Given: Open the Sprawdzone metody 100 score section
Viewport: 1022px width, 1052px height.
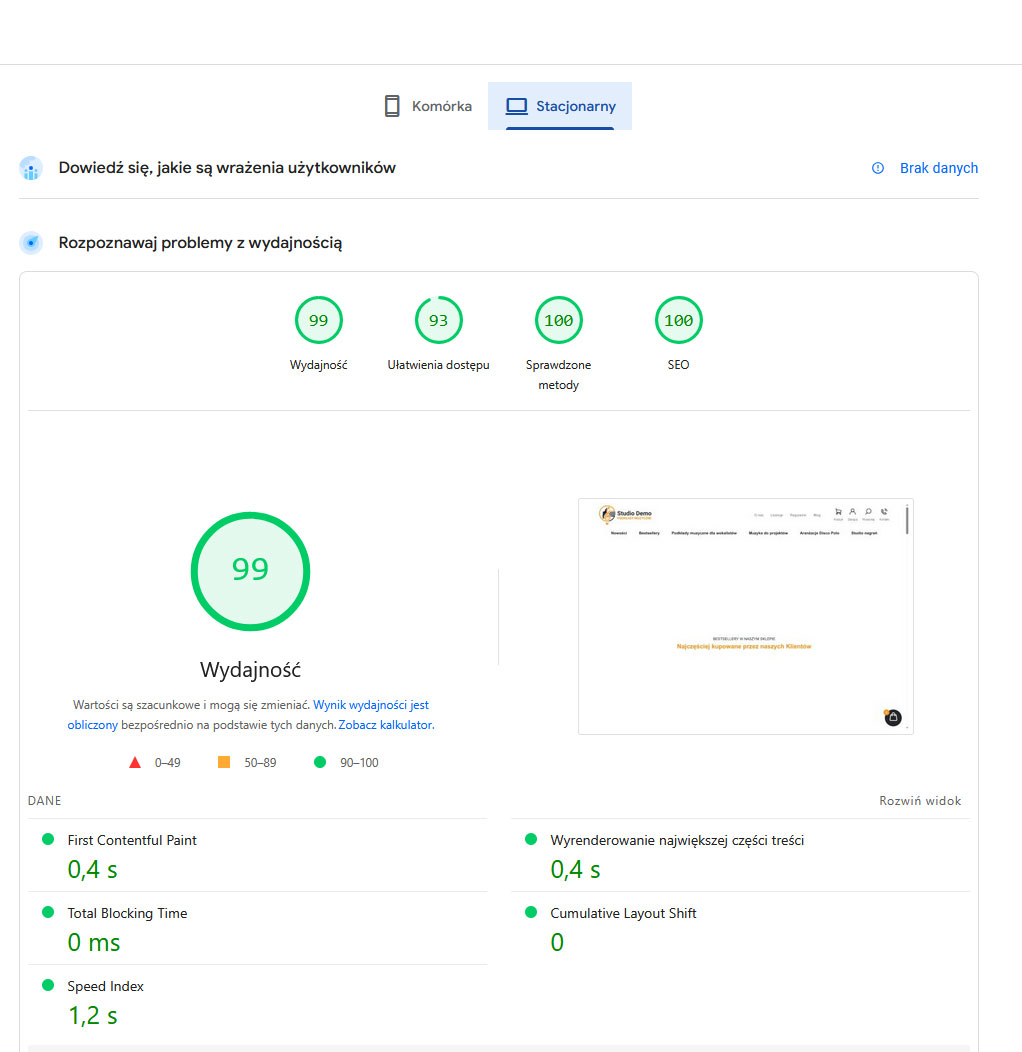Looking at the screenshot, I should tap(558, 320).
